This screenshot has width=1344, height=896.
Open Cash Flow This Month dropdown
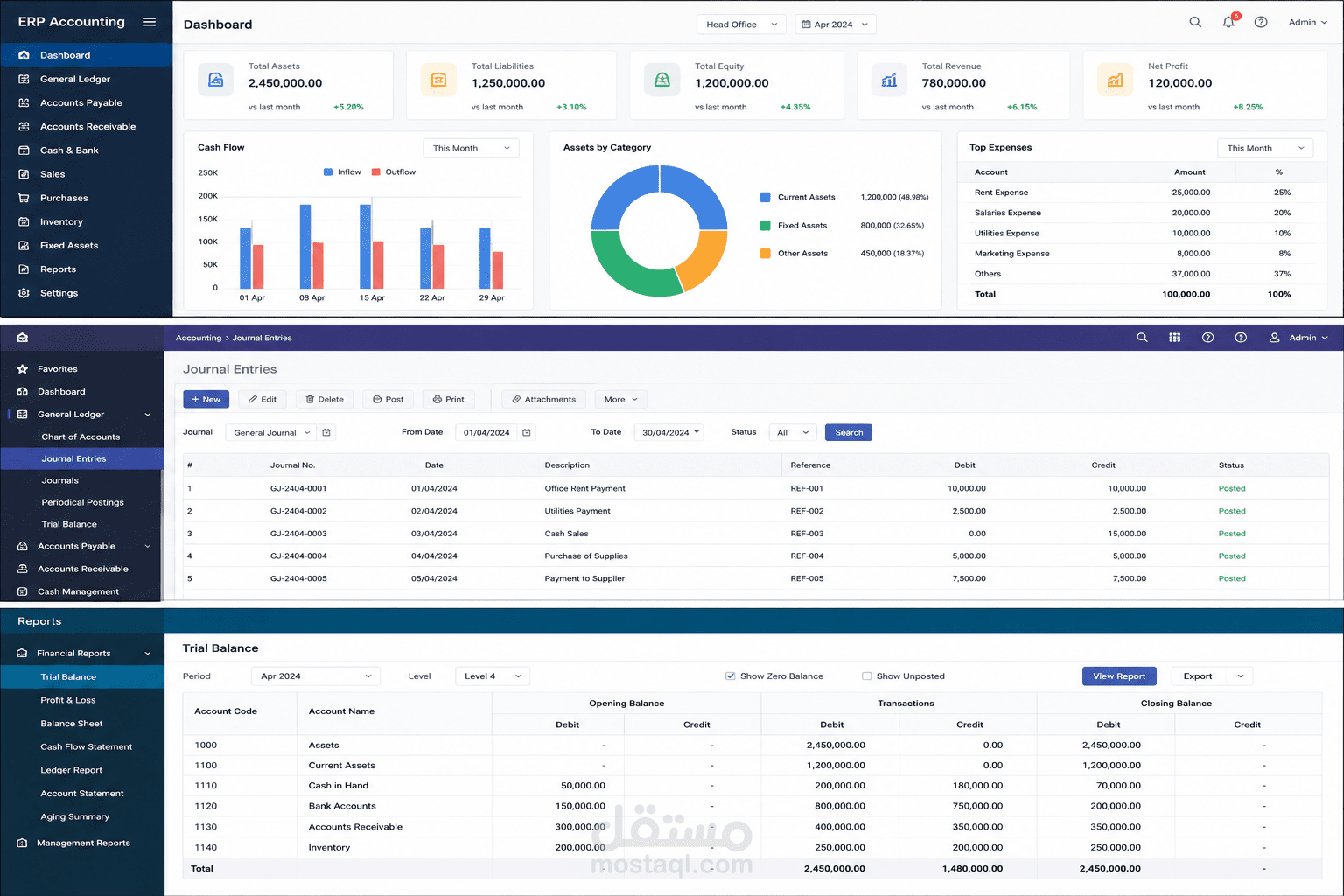471,148
